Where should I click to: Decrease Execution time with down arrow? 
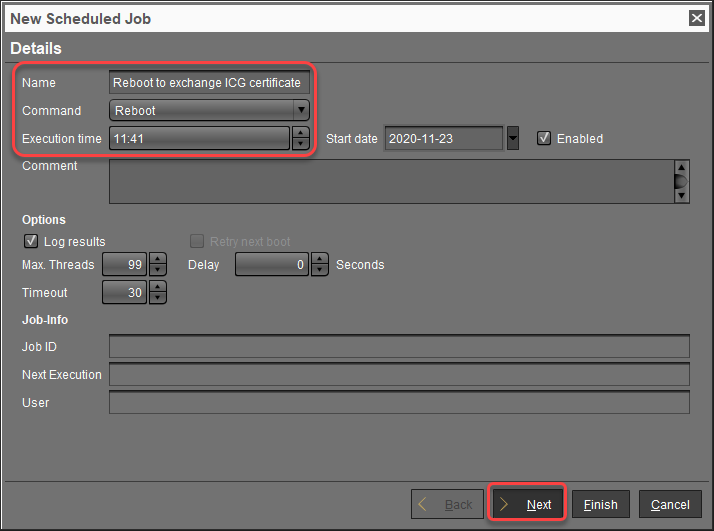click(300, 144)
